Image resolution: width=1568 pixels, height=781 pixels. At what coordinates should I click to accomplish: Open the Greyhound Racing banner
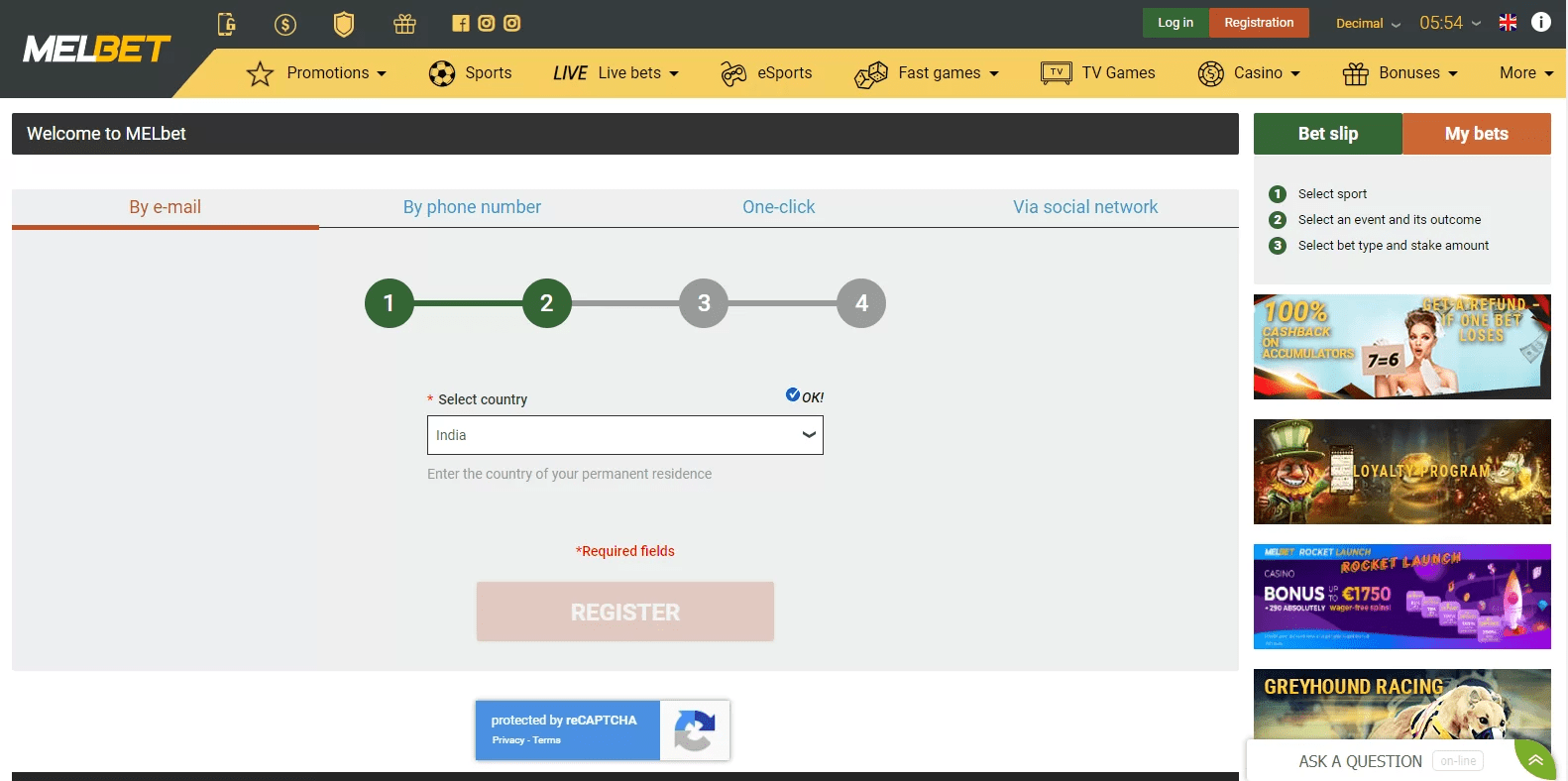[x=1401, y=704]
